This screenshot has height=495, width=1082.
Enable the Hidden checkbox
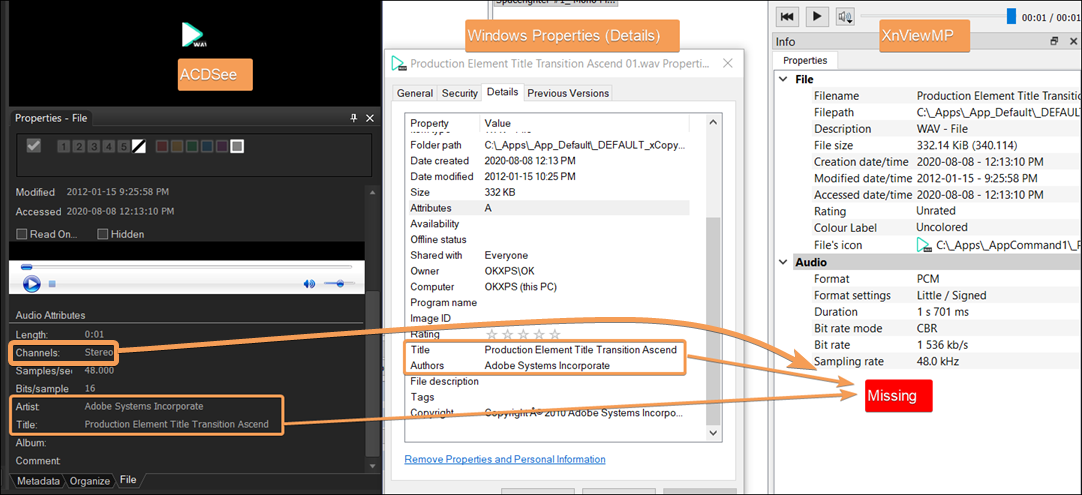(103, 234)
